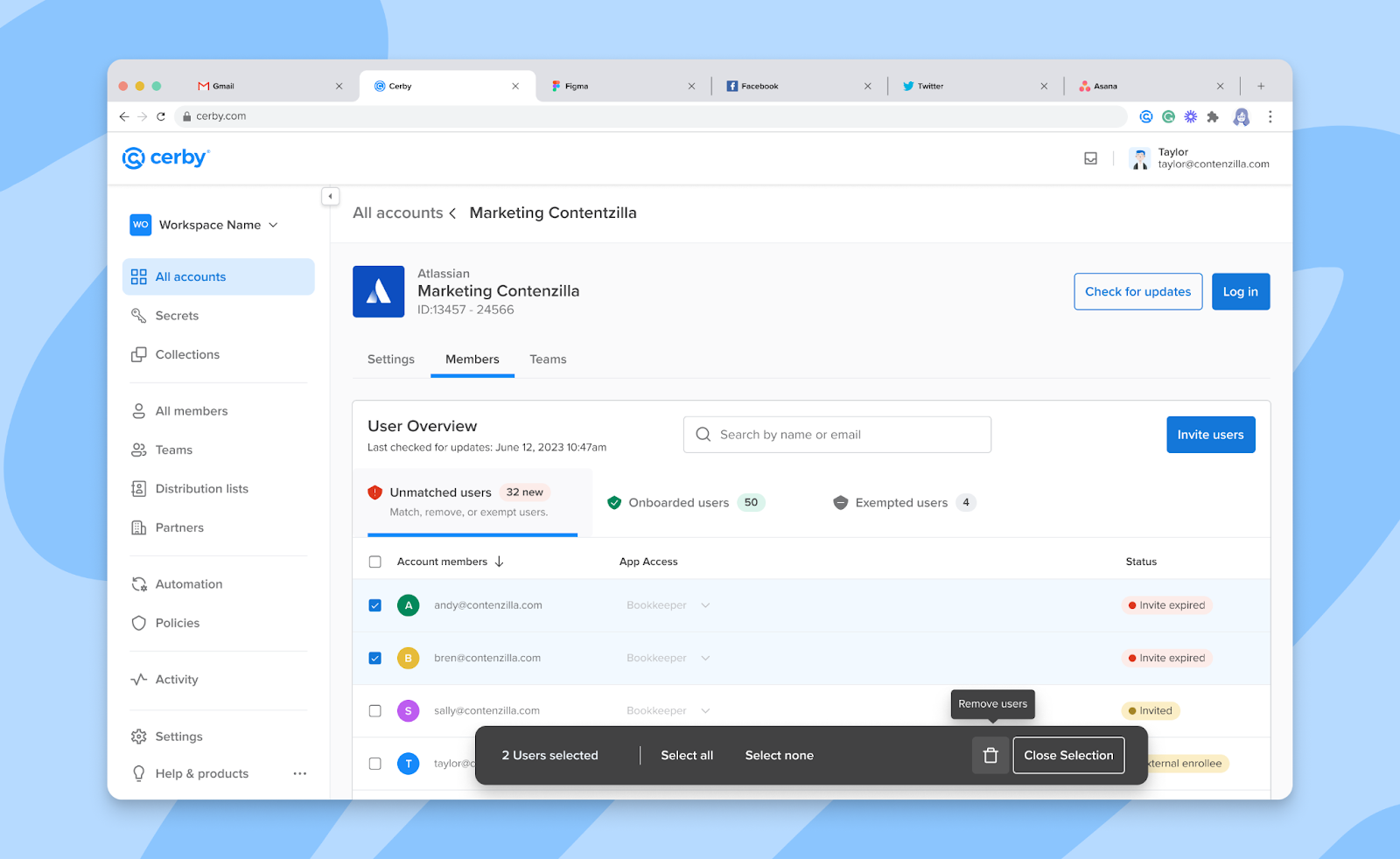Screen dimensions: 1400x859
Task: Select the Exempted users tab
Action: tap(905, 502)
